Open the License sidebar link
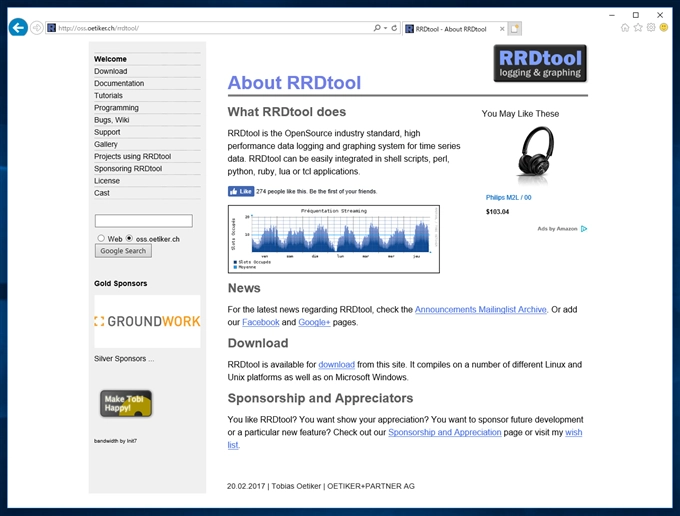Image resolution: width=680 pixels, height=516 pixels. coord(107,180)
